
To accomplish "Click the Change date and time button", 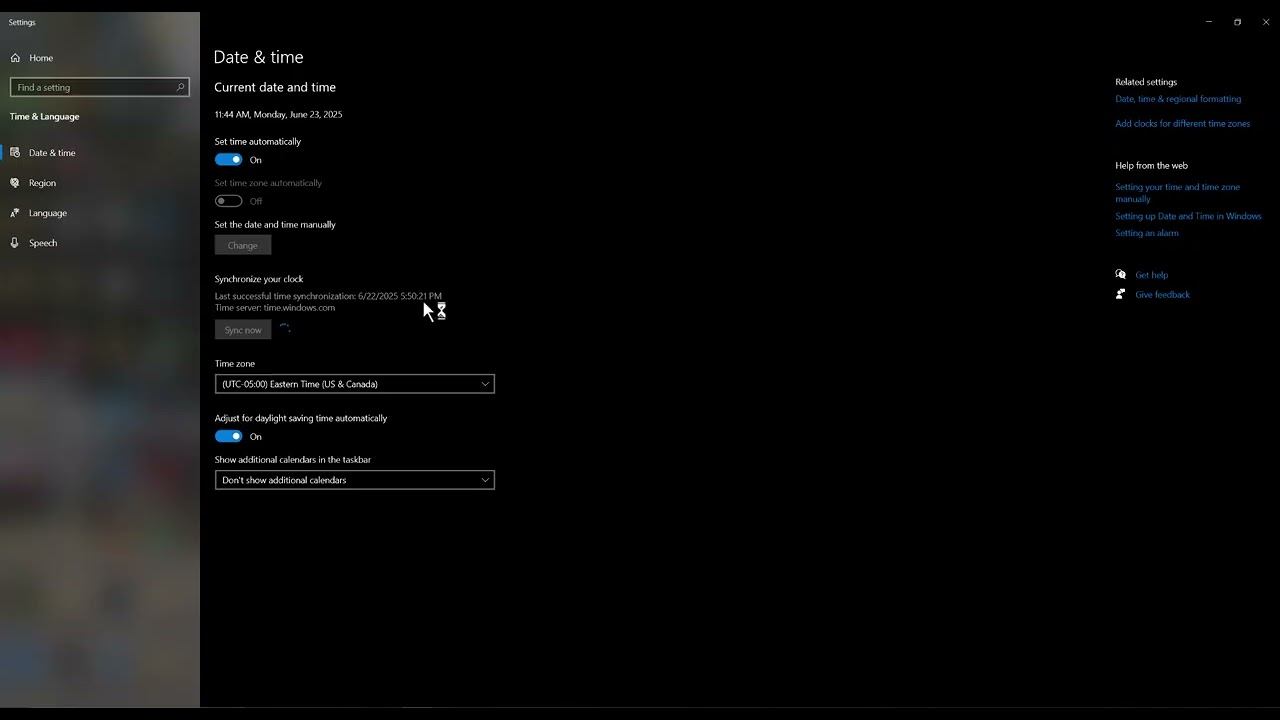I will 243,245.
